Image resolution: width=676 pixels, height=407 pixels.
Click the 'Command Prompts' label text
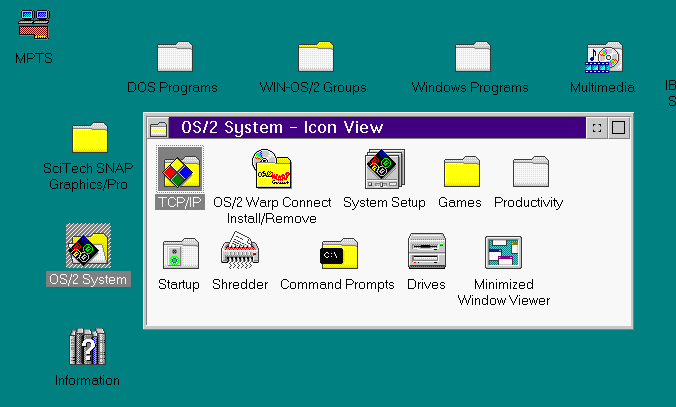tap(337, 285)
